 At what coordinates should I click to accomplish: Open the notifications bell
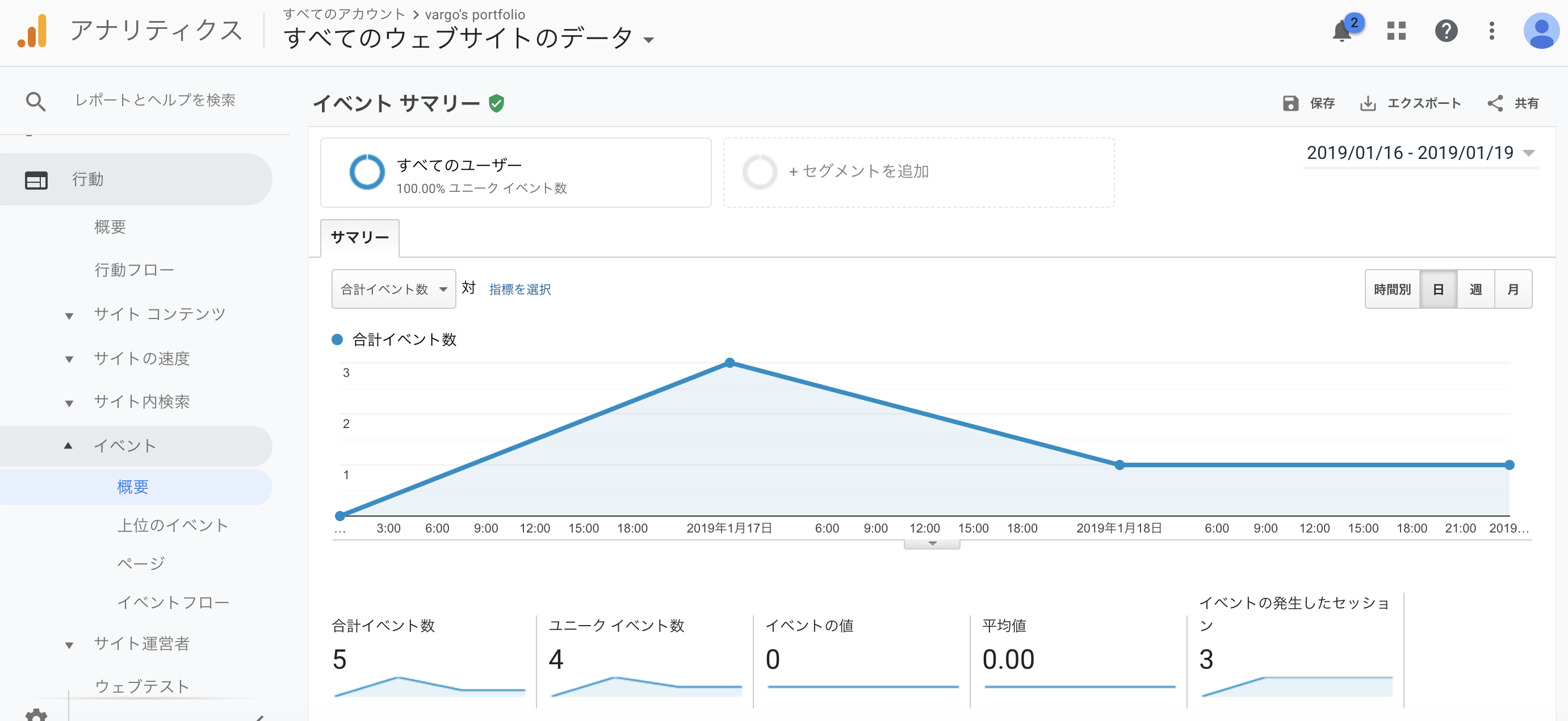coord(1343,31)
